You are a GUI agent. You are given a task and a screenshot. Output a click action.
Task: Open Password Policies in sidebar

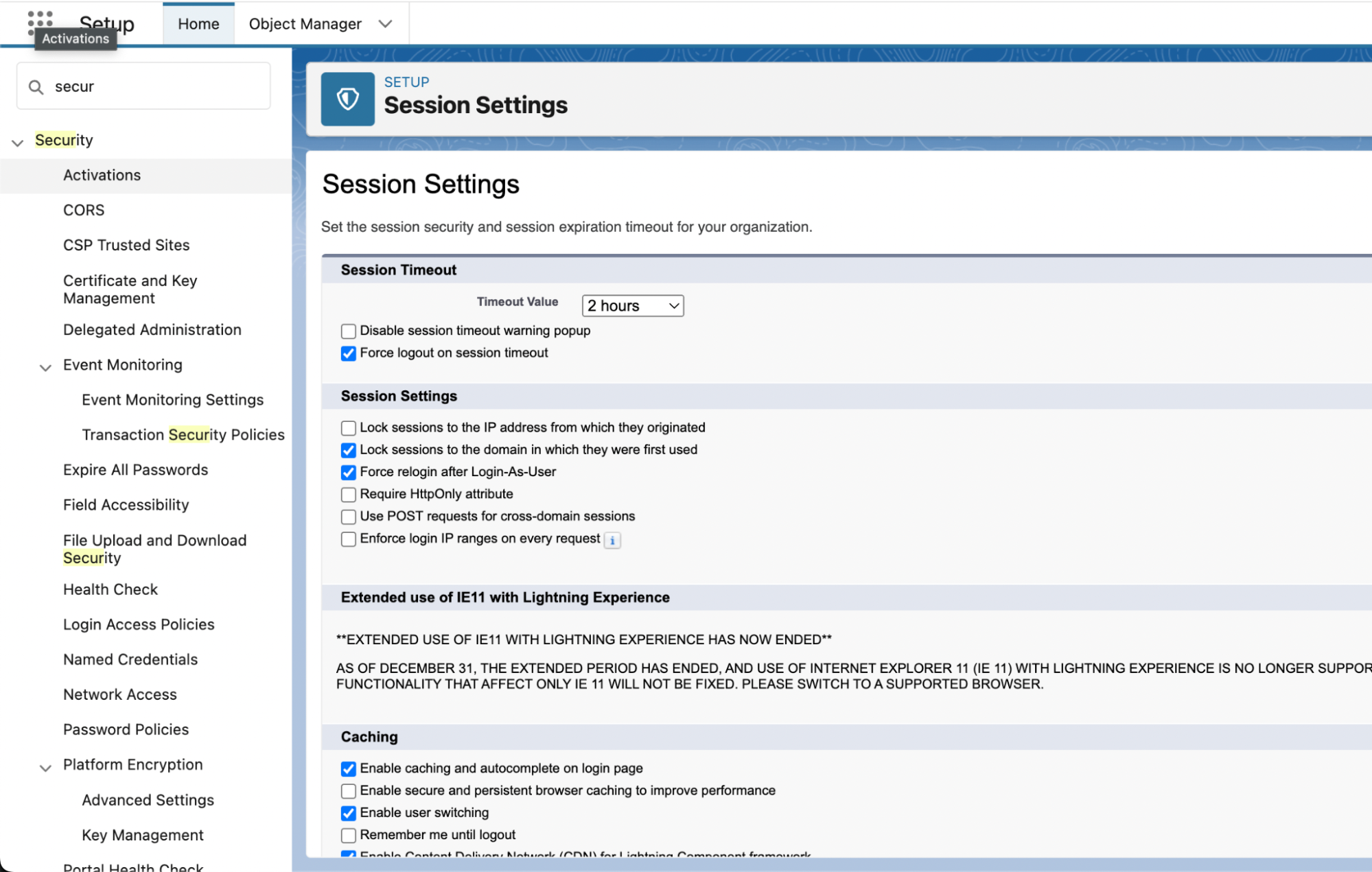(126, 729)
